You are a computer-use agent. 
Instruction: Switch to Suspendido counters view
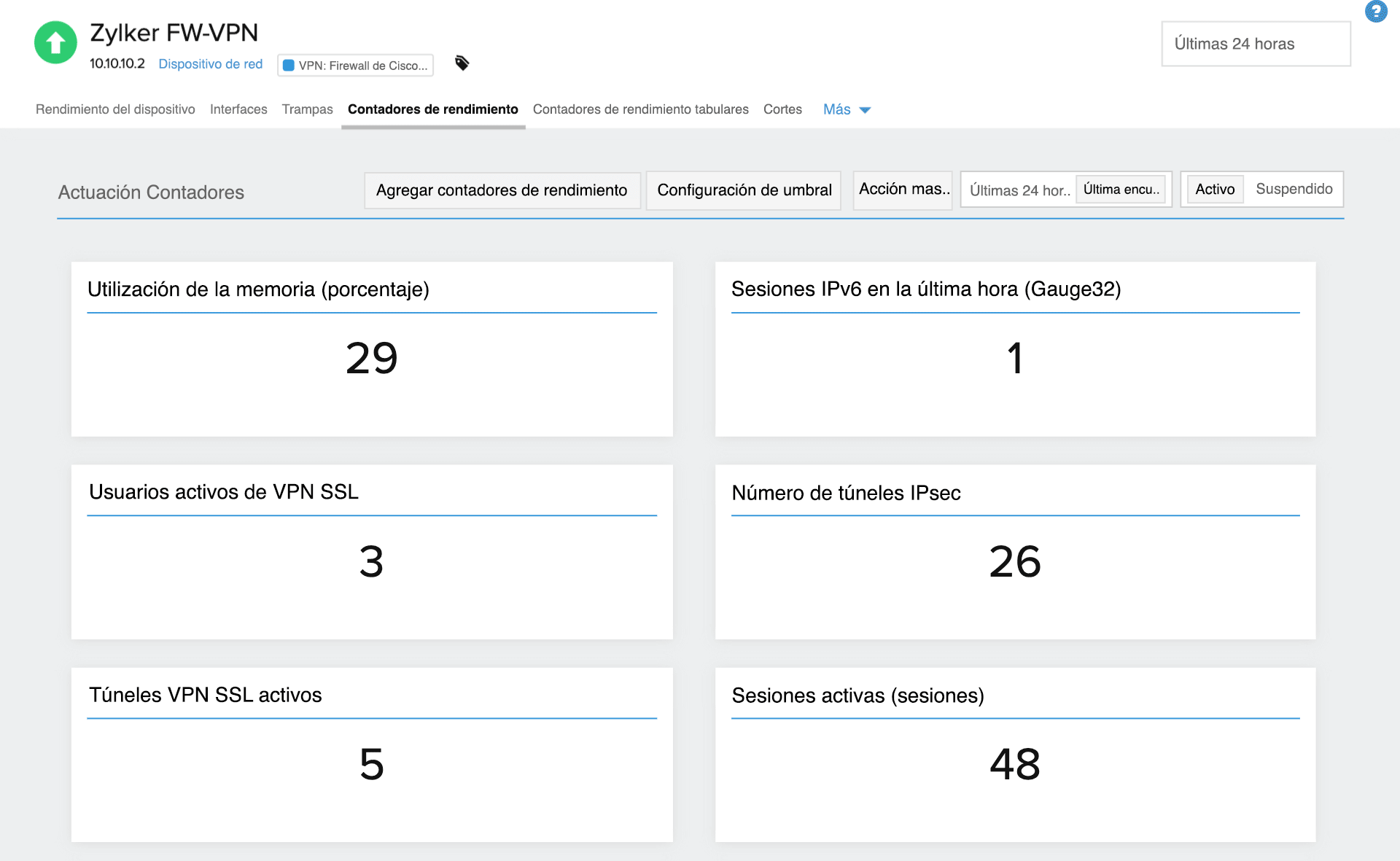click(x=1294, y=189)
